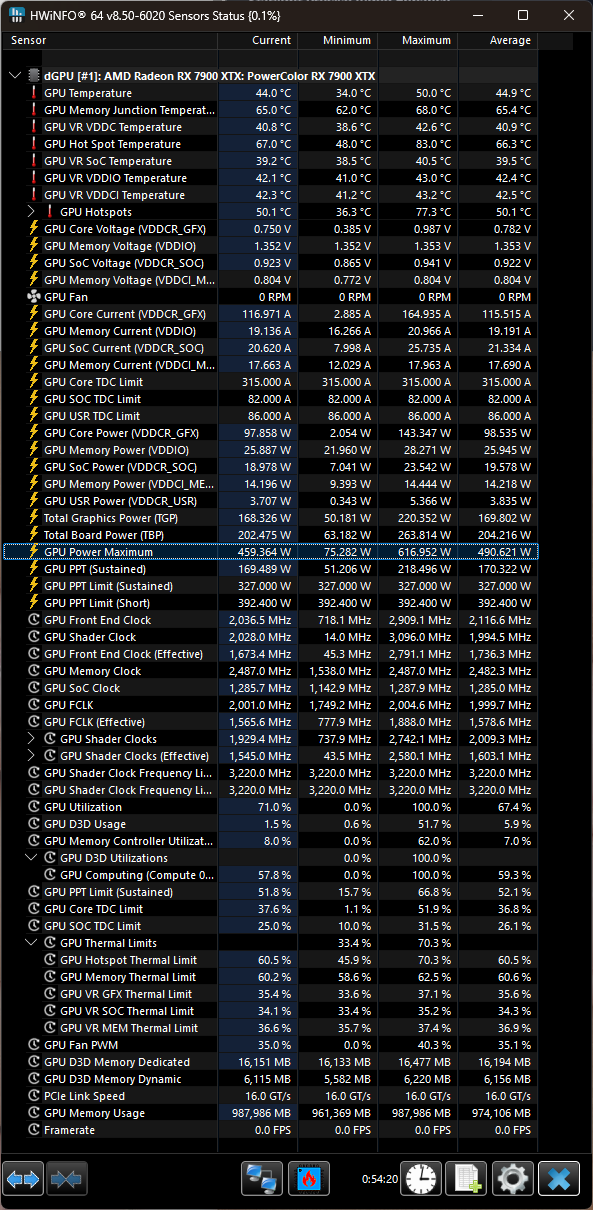Click lightning icon beside GPU Power Maximum

(x=34, y=552)
